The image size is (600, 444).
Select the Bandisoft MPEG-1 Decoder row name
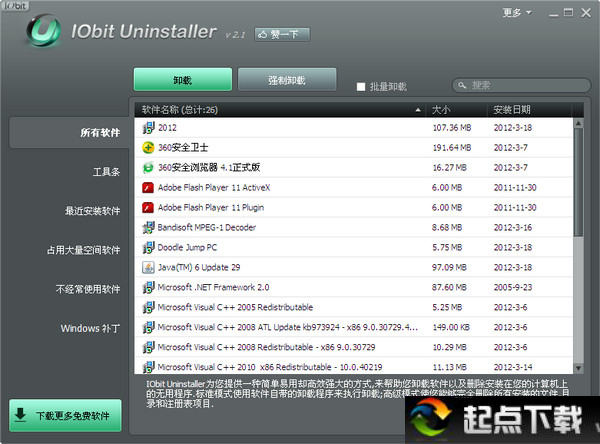pyautogui.click(x=207, y=227)
